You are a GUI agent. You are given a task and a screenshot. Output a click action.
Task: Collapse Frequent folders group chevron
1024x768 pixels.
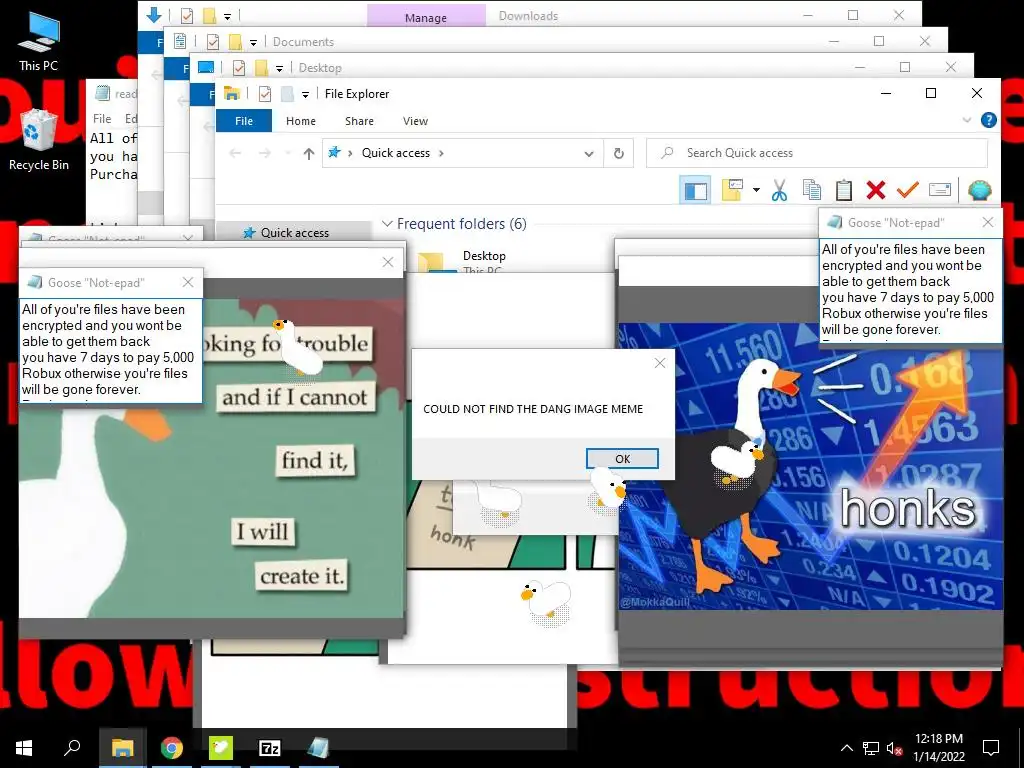tap(387, 224)
